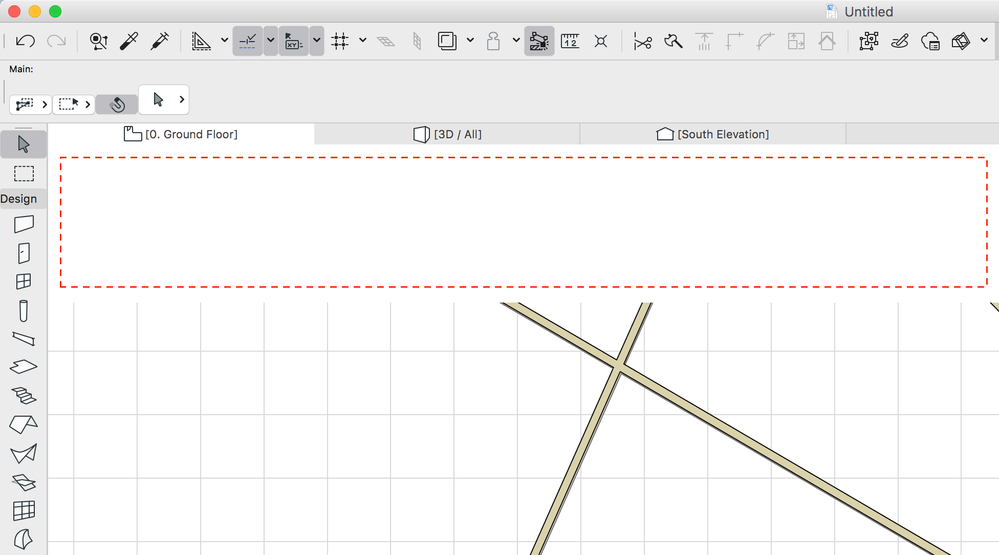Pick up parameters with the eyedropper
Viewport: 999px width, 555px height.
tap(129, 41)
